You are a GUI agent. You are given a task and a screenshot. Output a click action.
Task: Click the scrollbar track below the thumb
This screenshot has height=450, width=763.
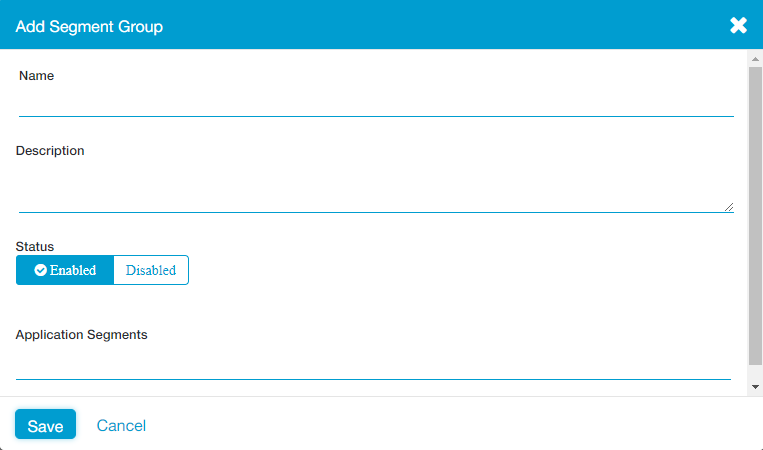tap(755, 371)
